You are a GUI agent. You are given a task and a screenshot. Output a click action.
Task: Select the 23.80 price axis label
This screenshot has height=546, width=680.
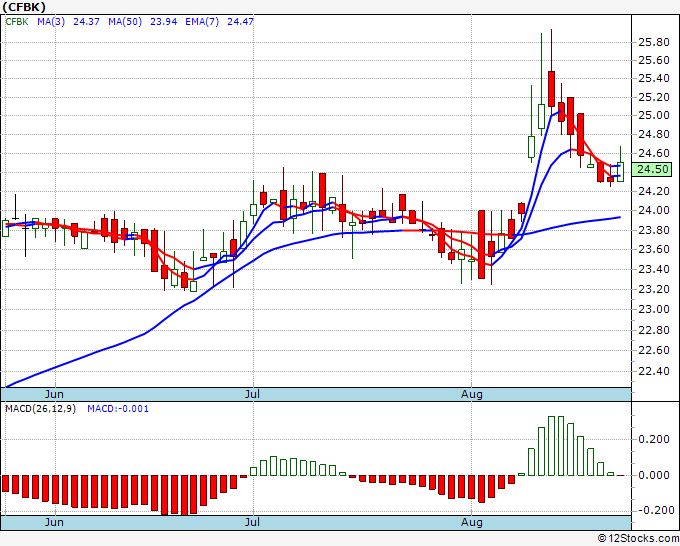[654, 230]
